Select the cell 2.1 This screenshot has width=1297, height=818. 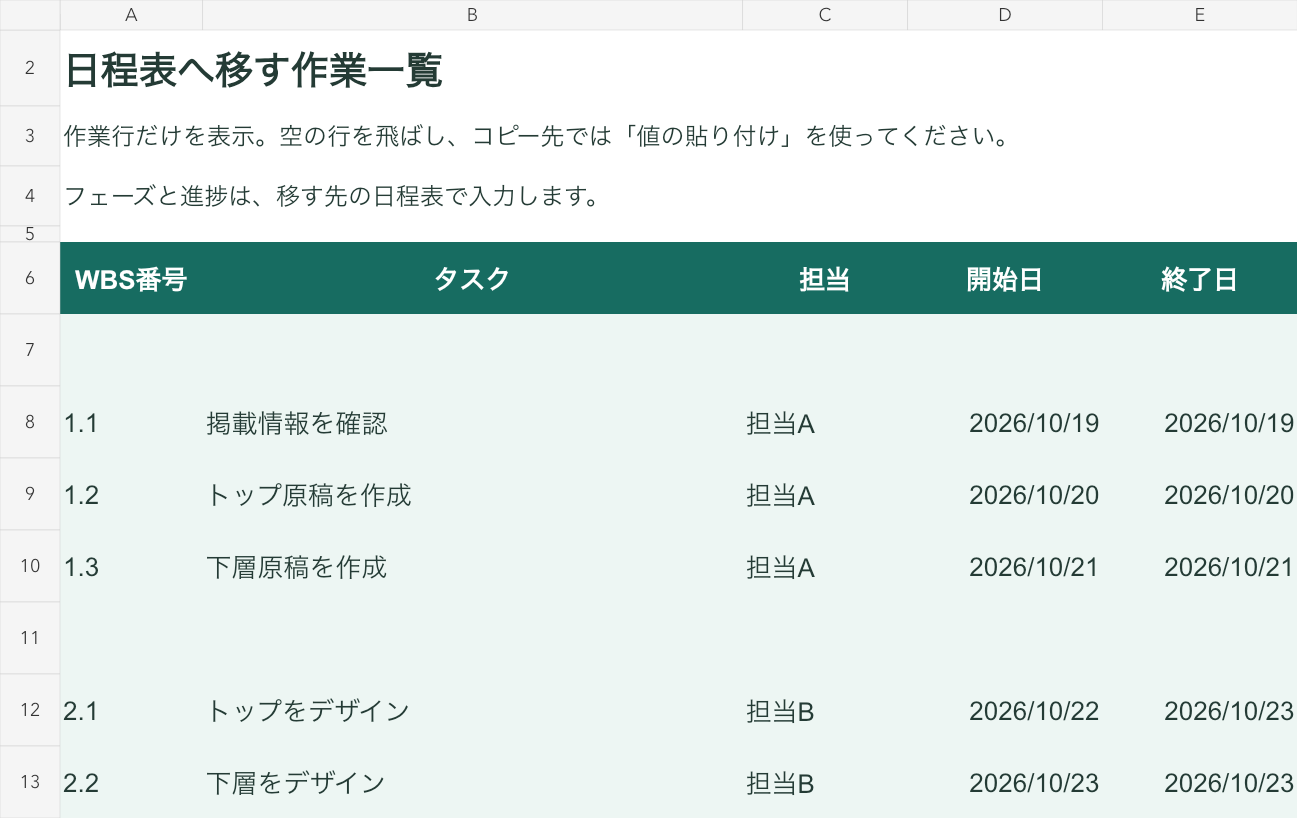coord(131,711)
